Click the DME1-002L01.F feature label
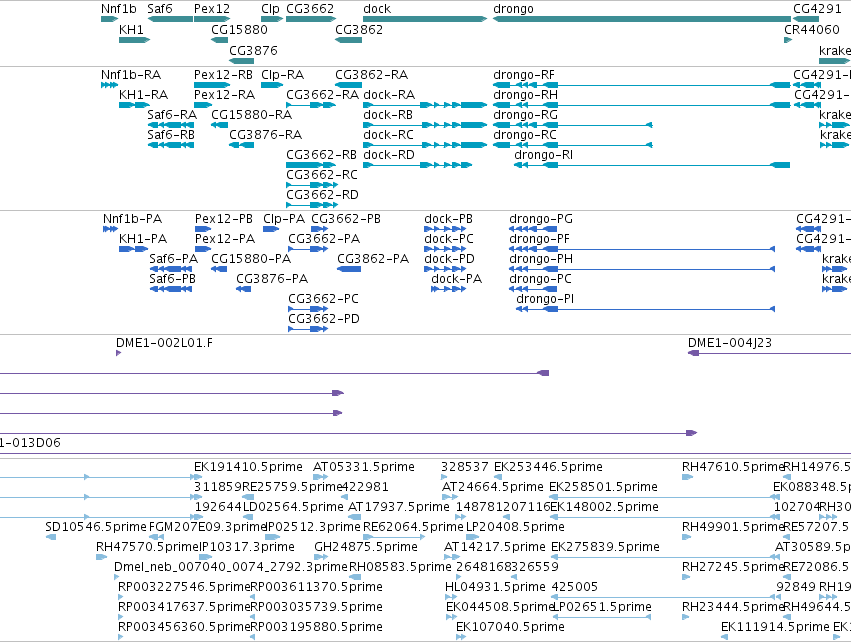 click(164, 343)
